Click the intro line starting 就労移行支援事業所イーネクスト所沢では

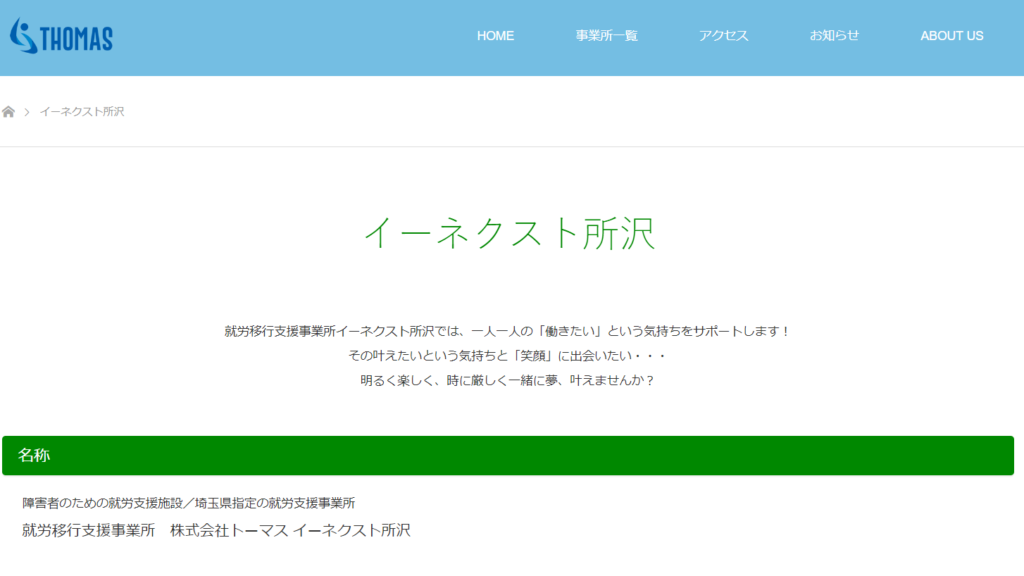click(x=508, y=331)
